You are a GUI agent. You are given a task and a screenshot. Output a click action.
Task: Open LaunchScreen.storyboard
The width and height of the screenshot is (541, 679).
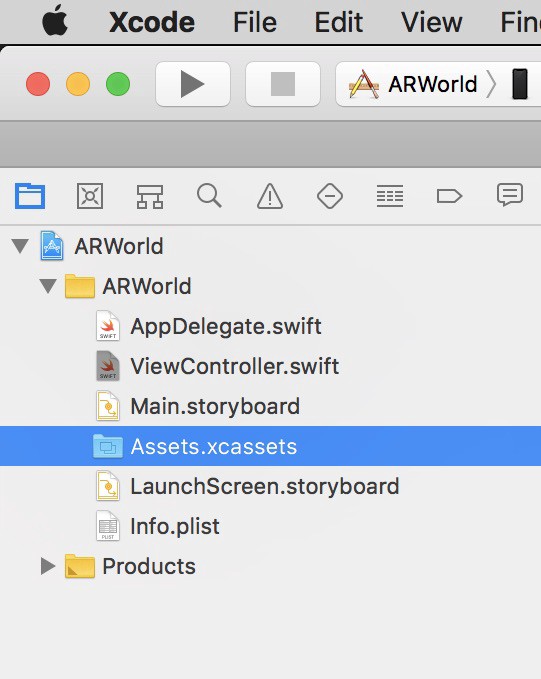265,486
